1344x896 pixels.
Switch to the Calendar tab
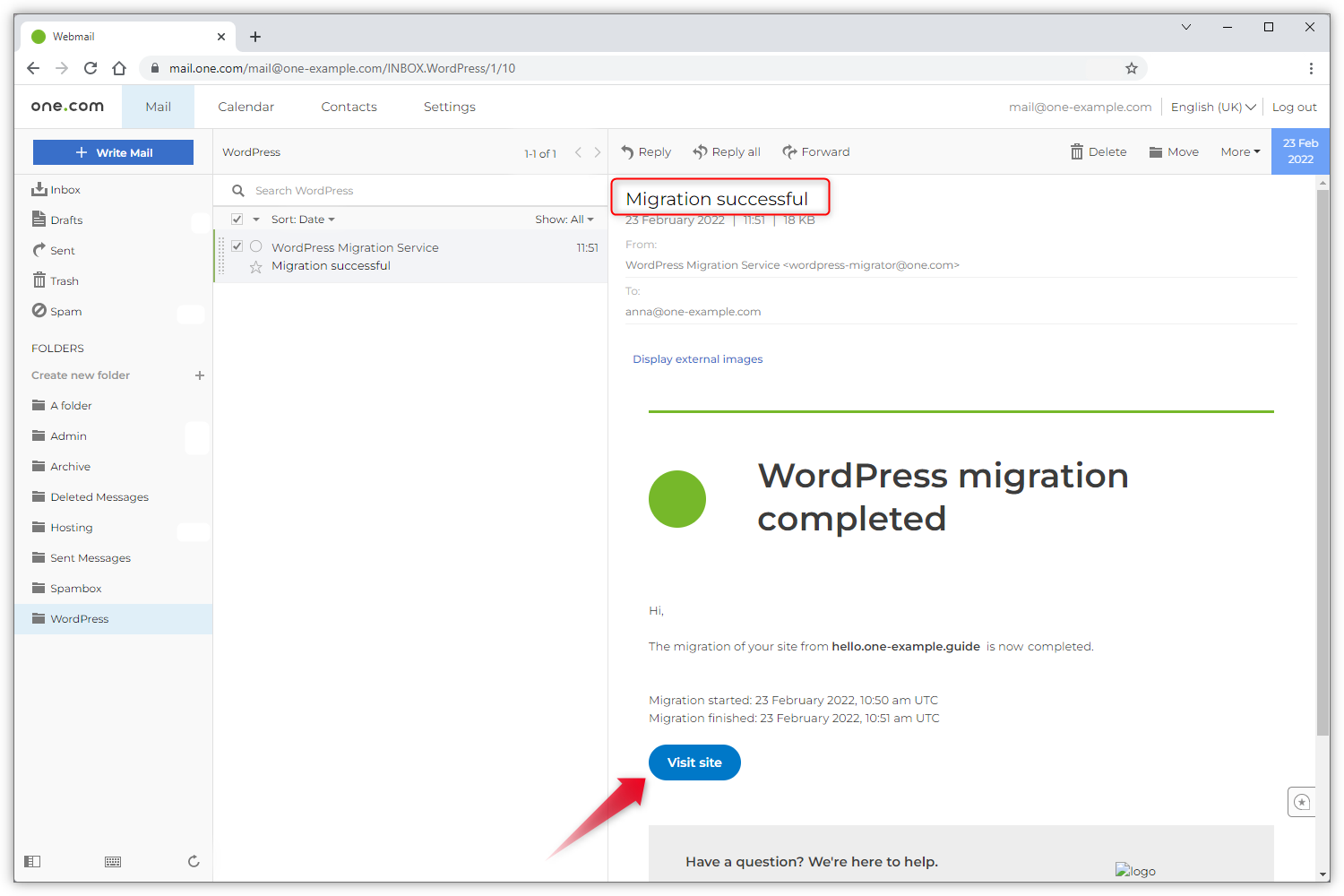(246, 106)
